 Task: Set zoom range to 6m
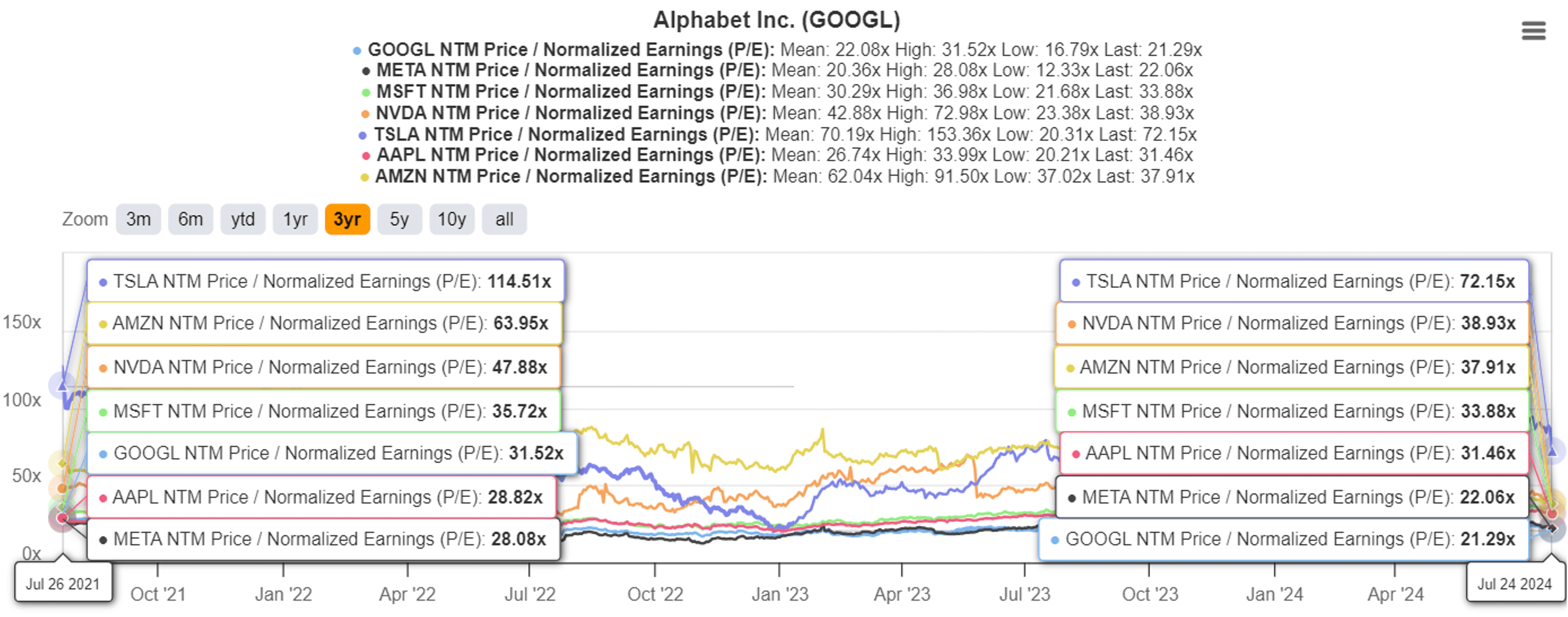(191, 219)
